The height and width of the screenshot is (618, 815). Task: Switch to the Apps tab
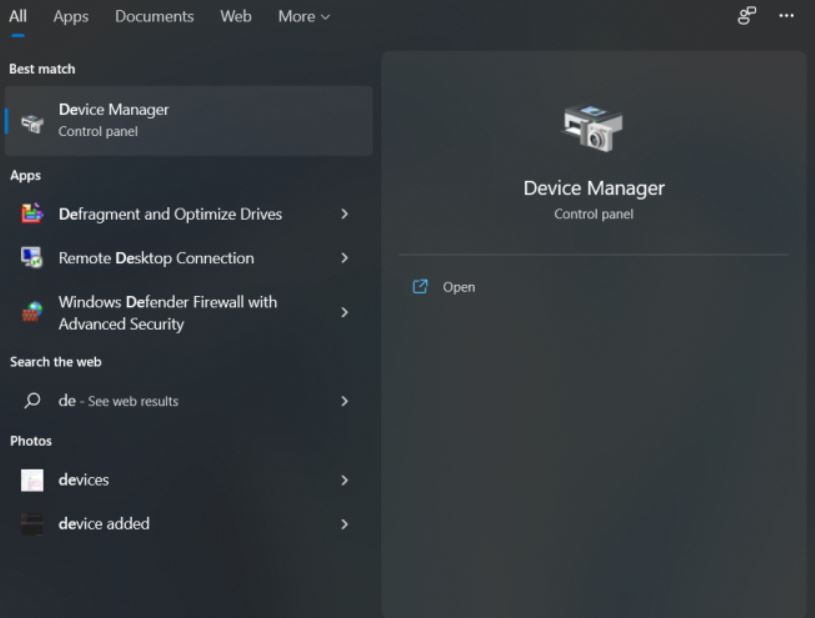pos(71,17)
